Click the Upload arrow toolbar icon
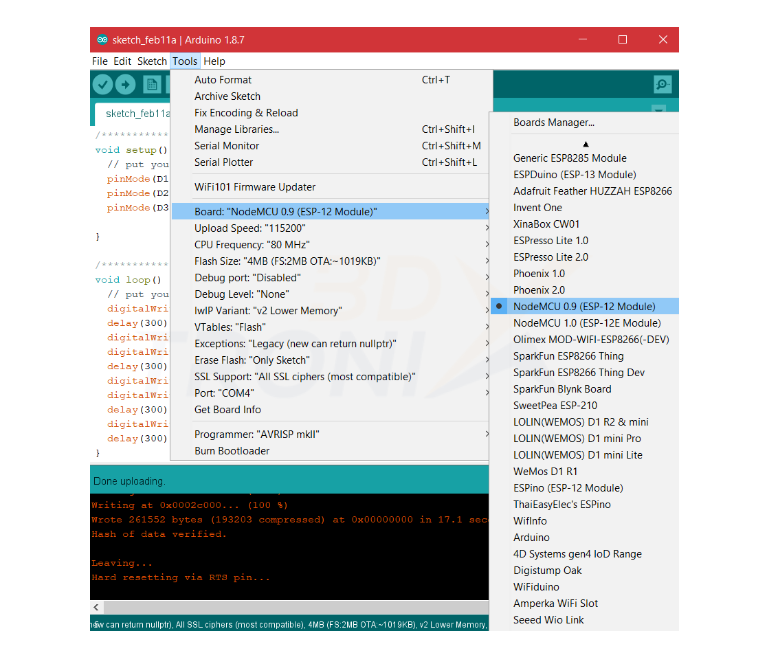Image resolution: width=768 pixels, height=666 pixels. click(127, 85)
